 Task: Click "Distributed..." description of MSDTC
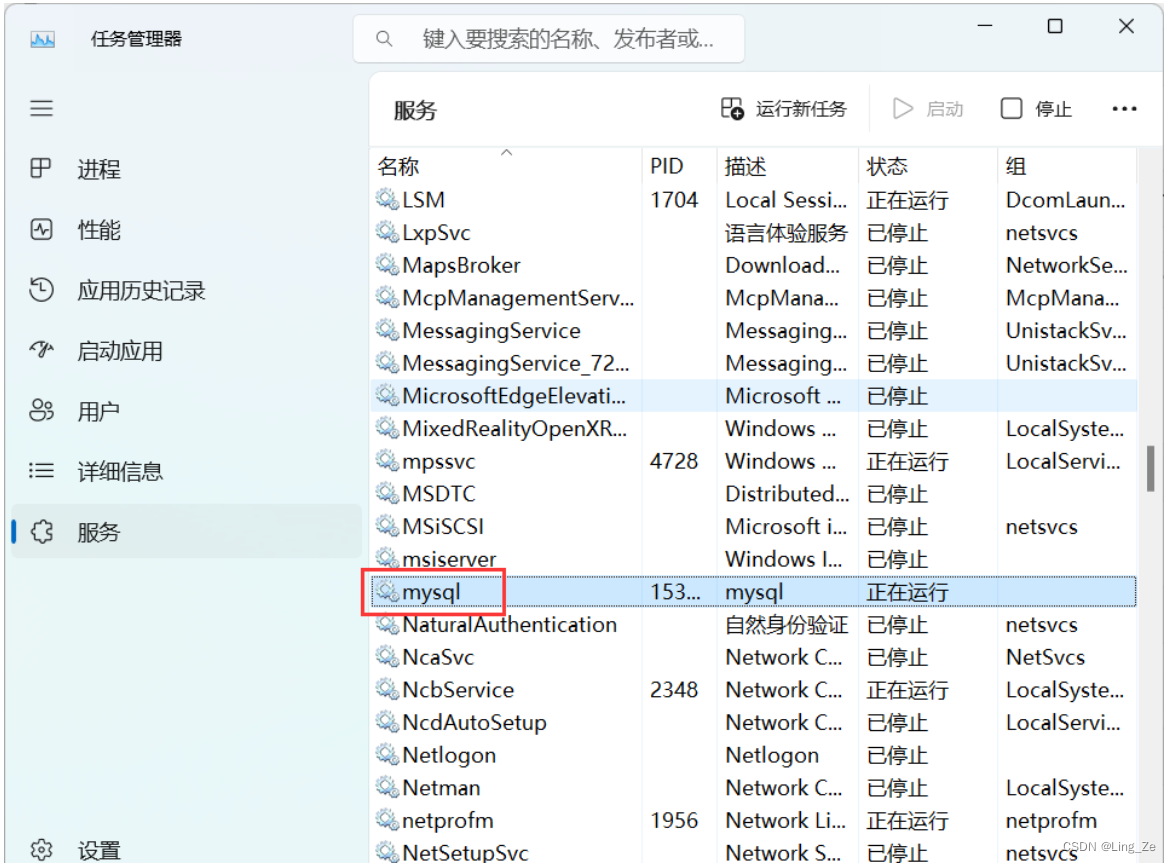pyautogui.click(x=787, y=493)
